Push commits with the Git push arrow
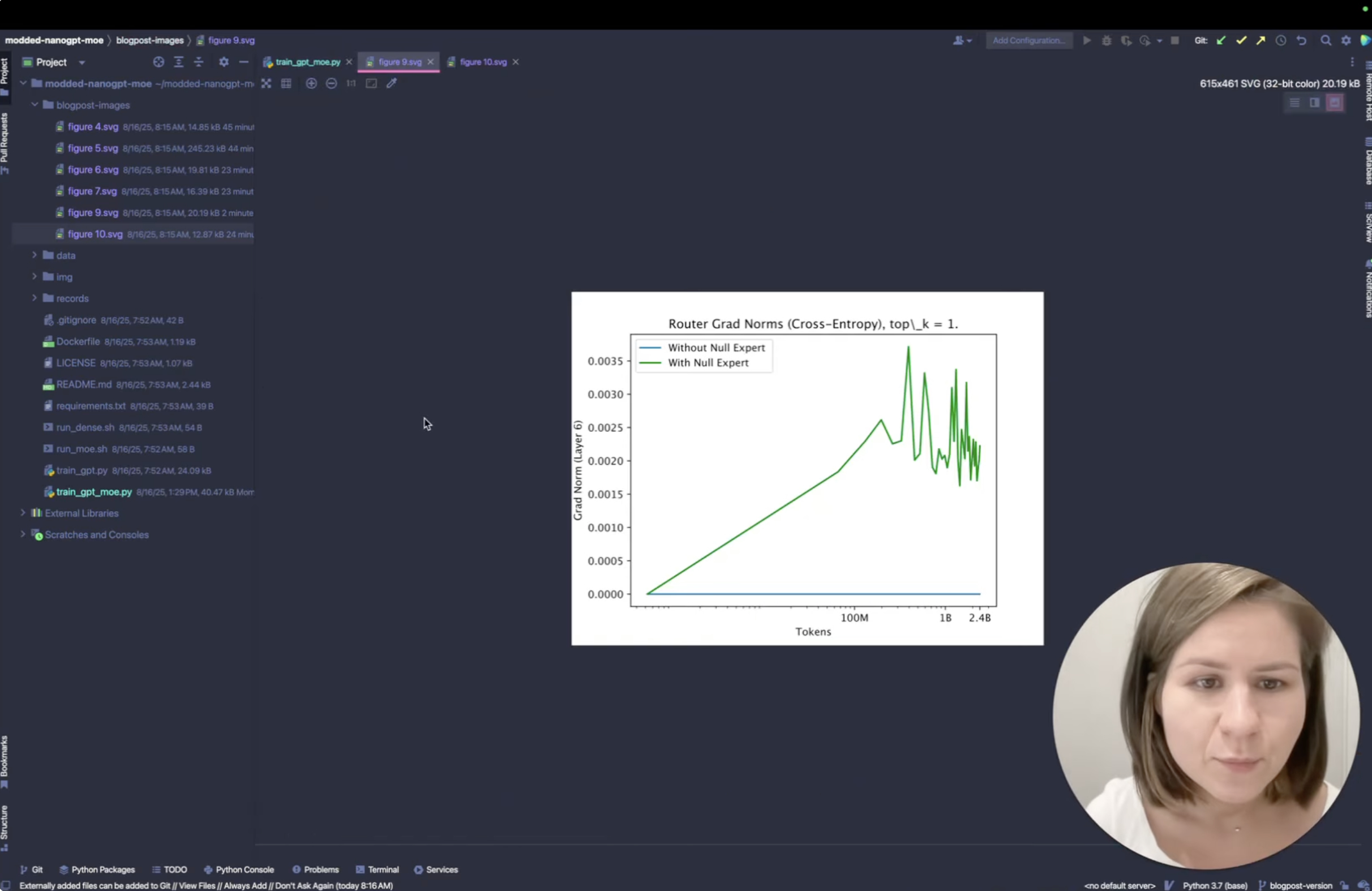The height and width of the screenshot is (891, 1372). coord(1260,40)
